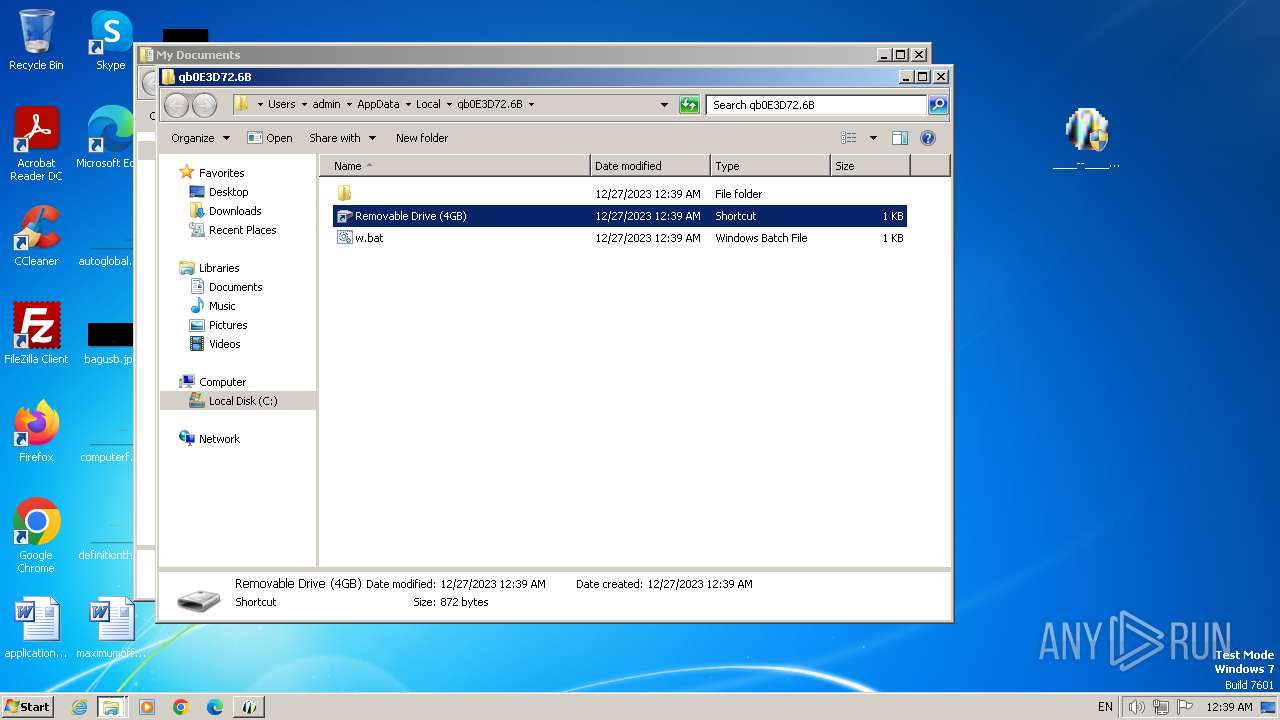This screenshot has height=720, width=1280.
Task: Expand the view options dropdown arrow
Action: [x=873, y=138]
